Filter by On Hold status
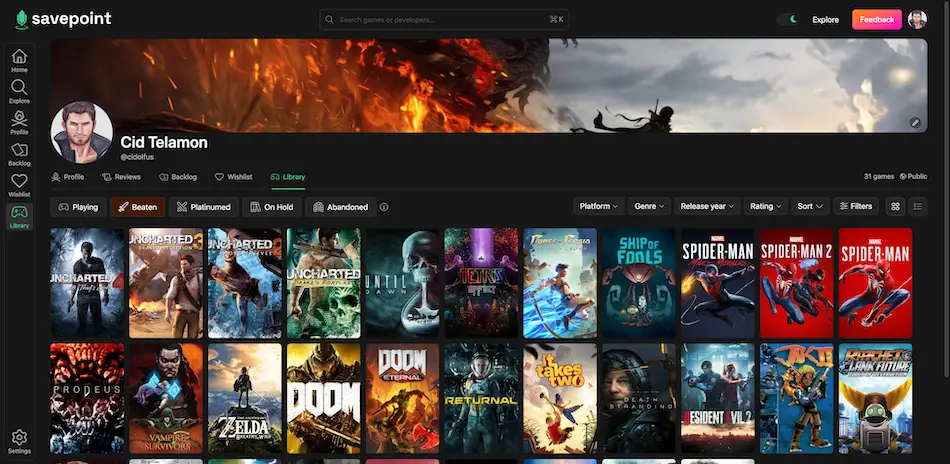 (272, 207)
